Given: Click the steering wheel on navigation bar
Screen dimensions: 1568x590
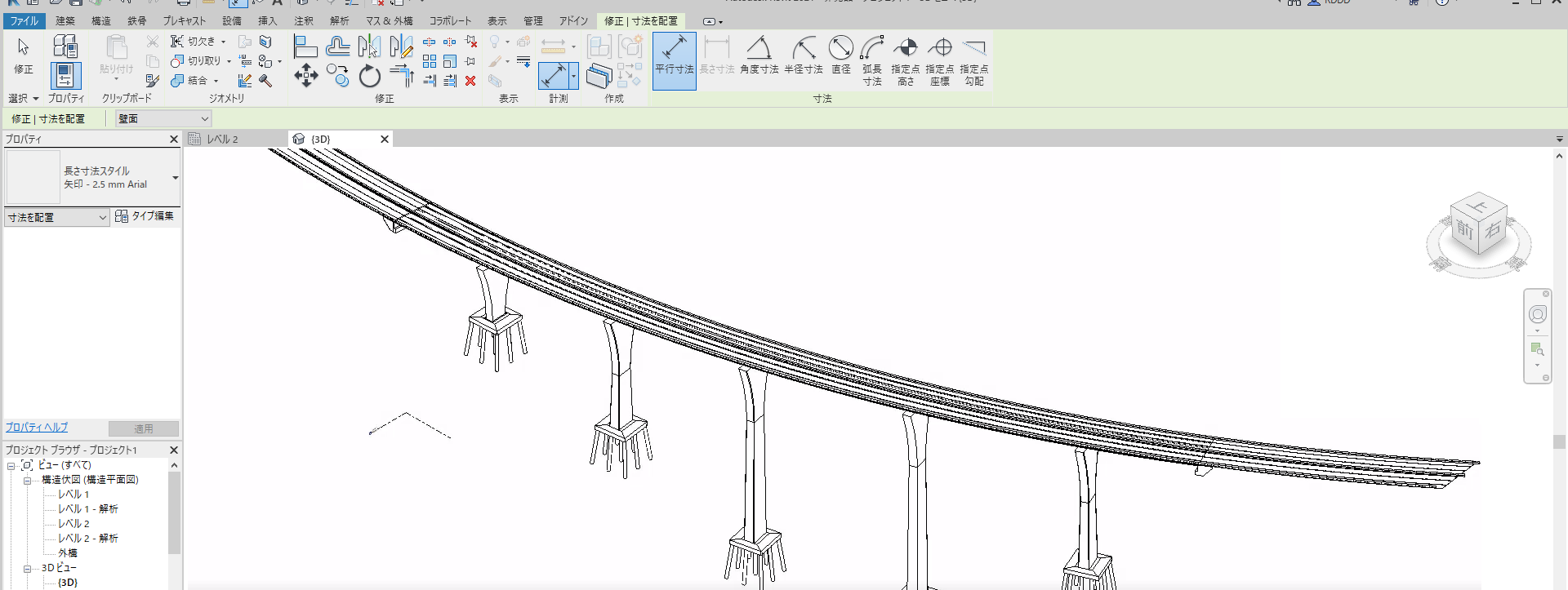Looking at the screenshot, I should (1537, 315).
